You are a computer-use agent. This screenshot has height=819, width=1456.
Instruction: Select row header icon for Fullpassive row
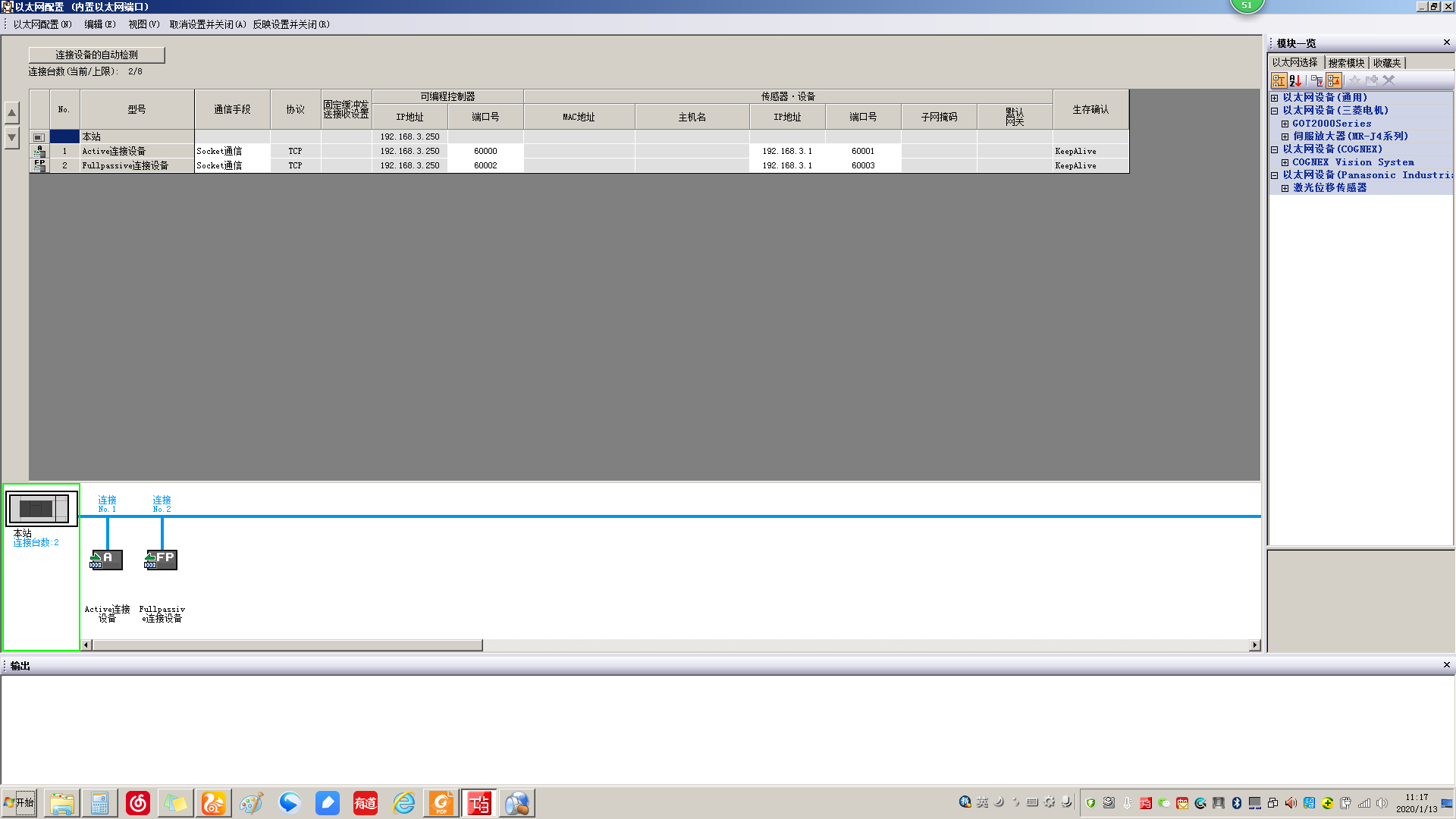pyautogui.click(x=39, y=165)
